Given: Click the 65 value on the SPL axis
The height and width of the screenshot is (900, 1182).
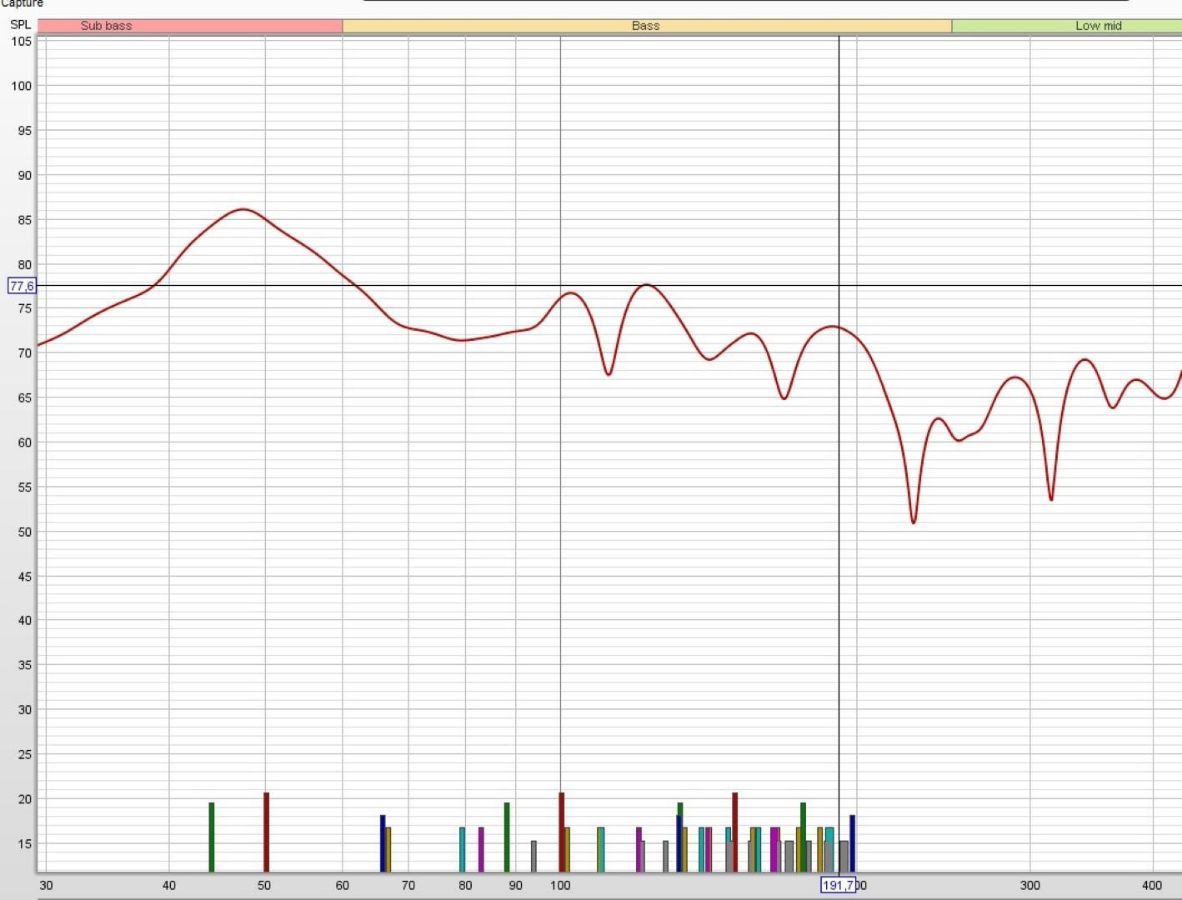Looking at the screenshot, I should [25, 398].
